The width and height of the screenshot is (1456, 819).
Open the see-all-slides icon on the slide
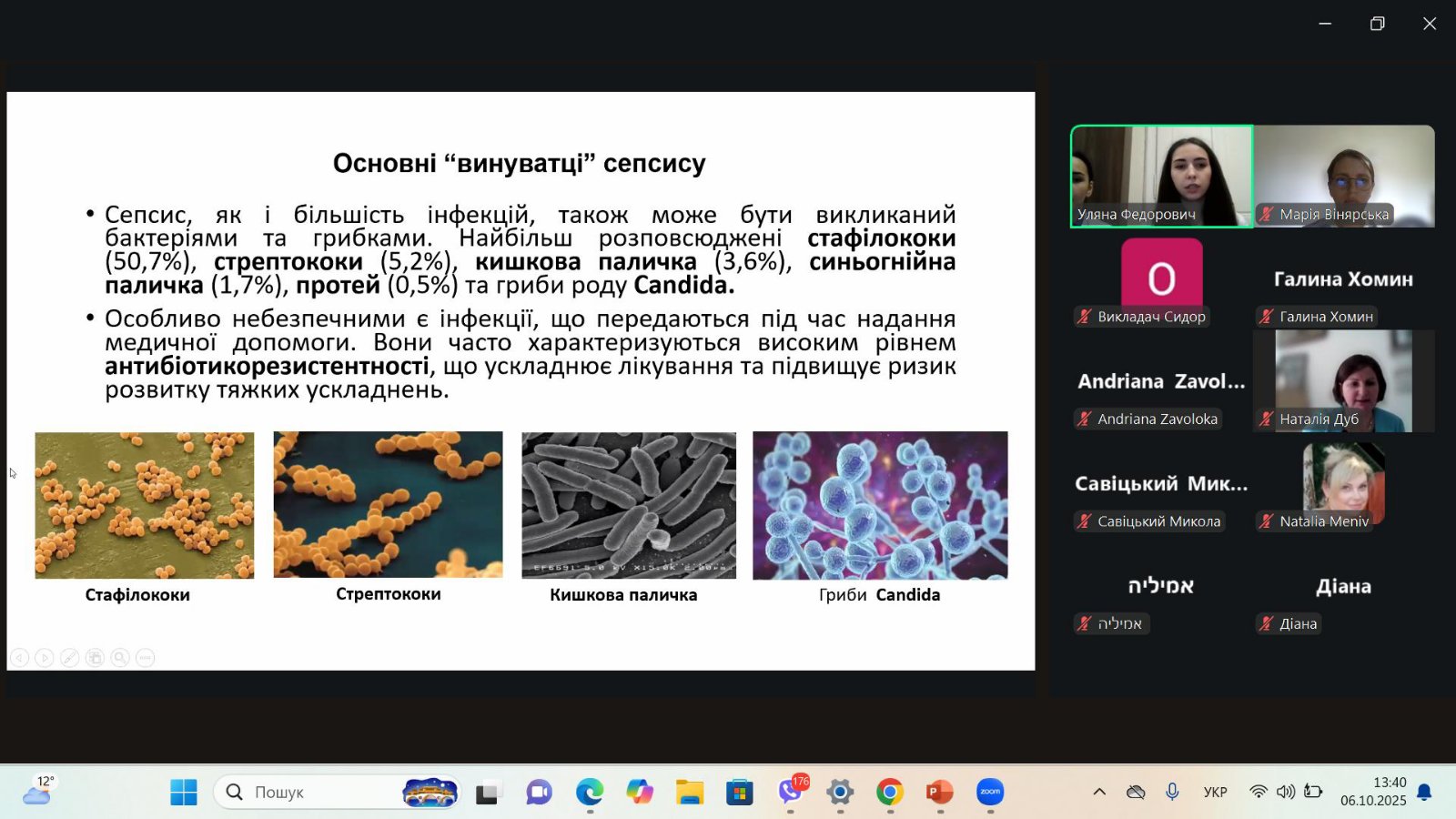point(95,657)
